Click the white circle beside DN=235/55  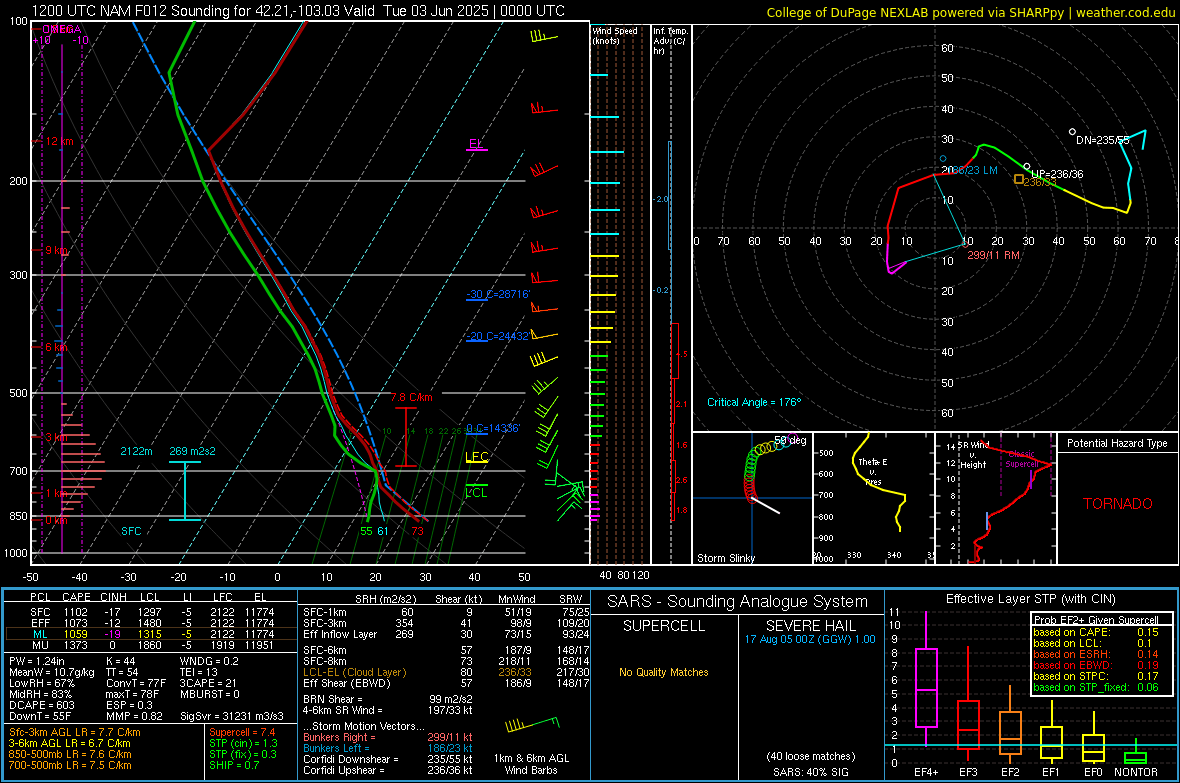(1072, 132)
